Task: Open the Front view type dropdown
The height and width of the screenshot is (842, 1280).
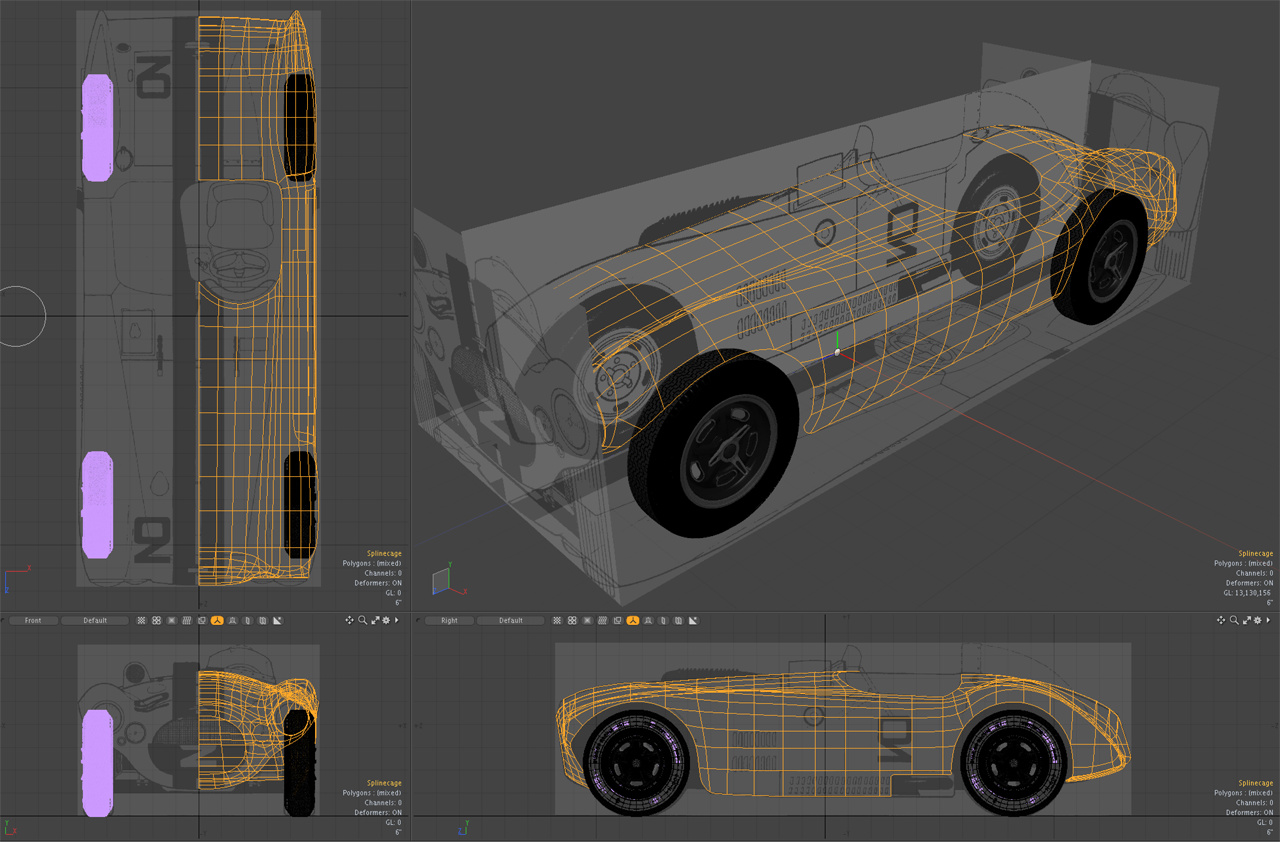Action: (33, 620)
